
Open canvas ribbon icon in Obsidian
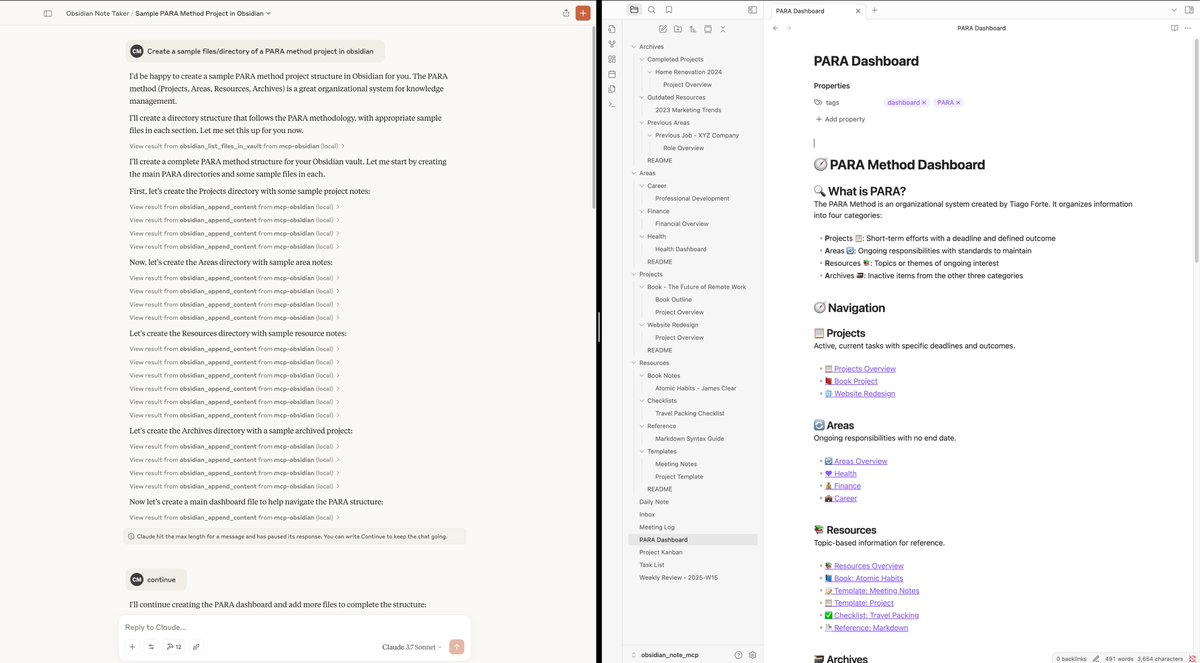tap(612, 59)
